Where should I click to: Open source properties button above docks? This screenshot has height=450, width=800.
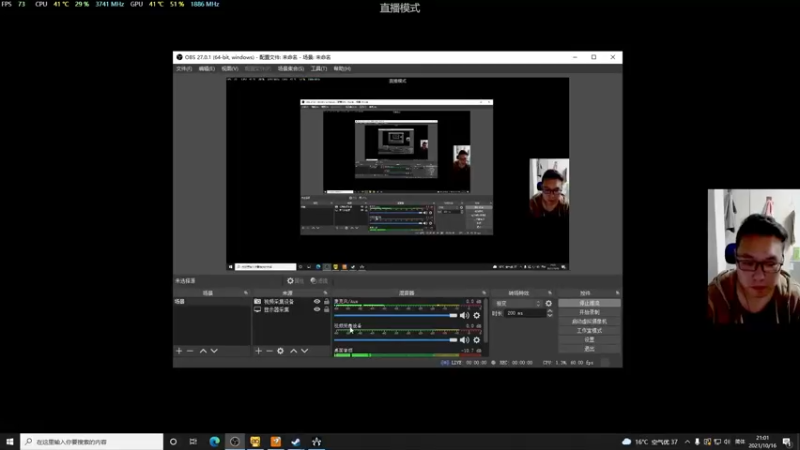click(x=295, y=281)
